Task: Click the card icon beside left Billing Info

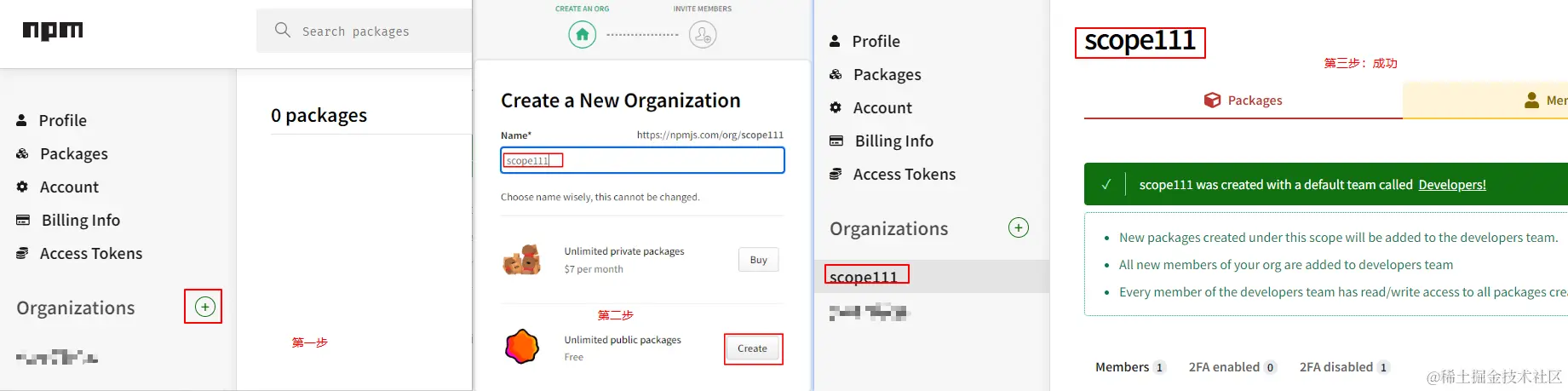Action: tap(23, 220)
